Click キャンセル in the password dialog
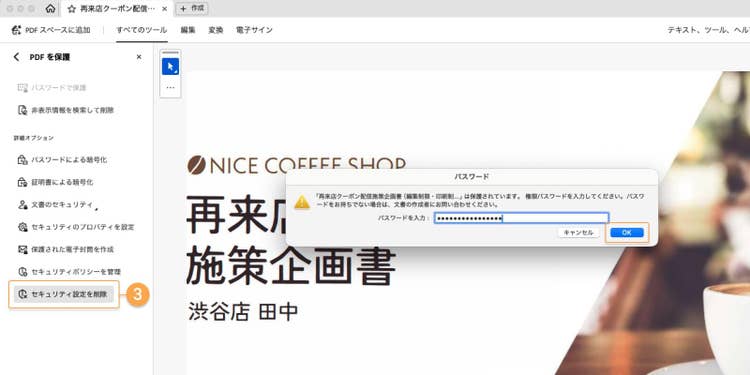 pos(578,232)
